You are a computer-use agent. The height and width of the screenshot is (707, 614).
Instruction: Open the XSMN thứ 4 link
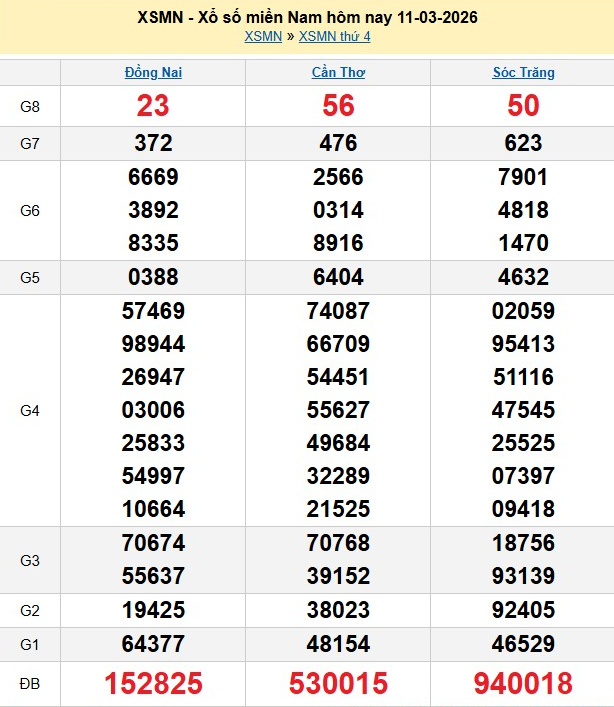pyautogui.click(x=334, y=36)
